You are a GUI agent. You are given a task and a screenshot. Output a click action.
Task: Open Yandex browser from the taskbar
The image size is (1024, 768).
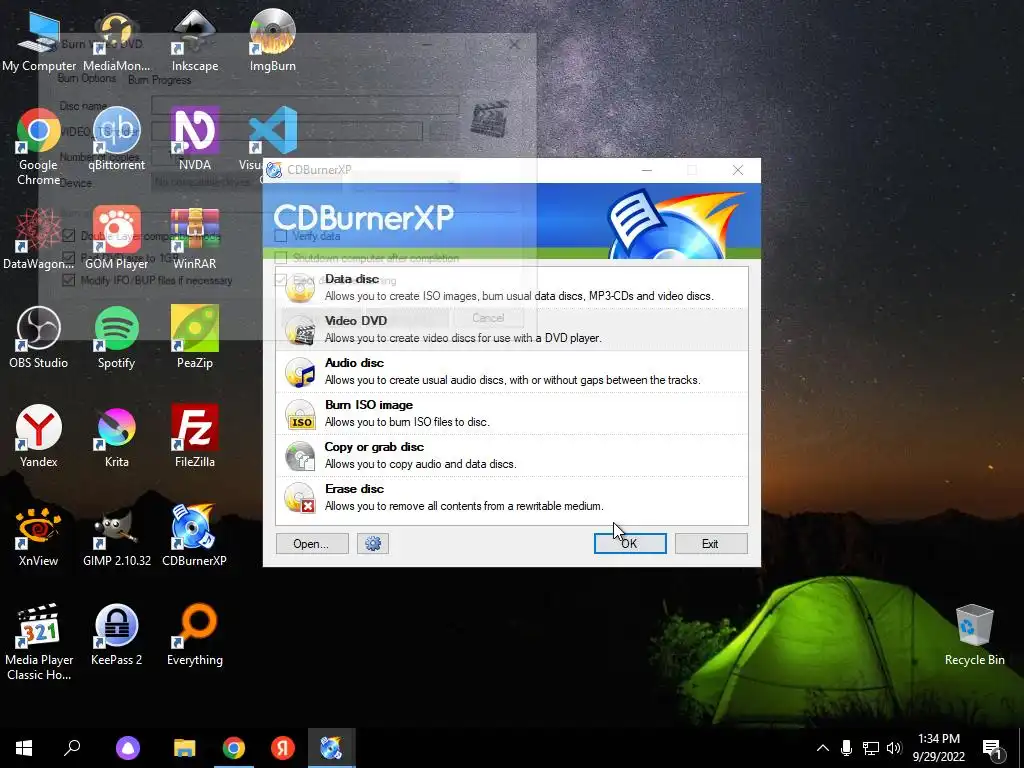[283, 748]
